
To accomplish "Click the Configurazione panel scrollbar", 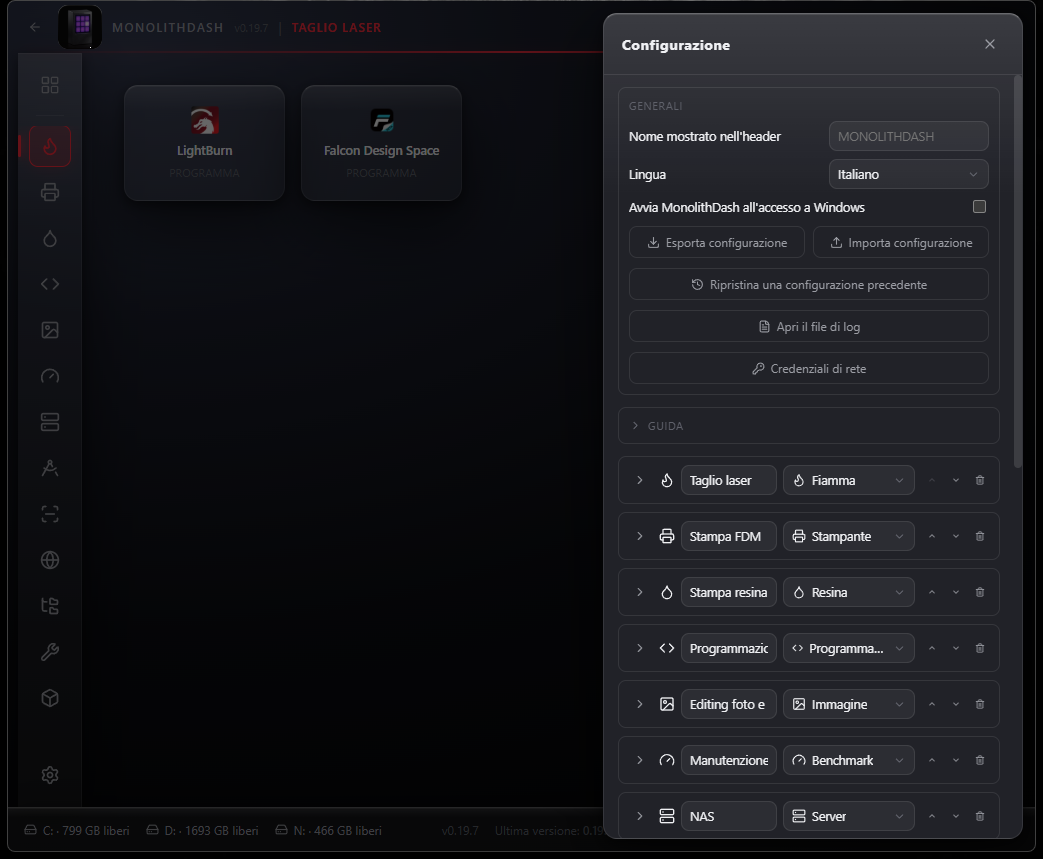I will click(1017, 273).
